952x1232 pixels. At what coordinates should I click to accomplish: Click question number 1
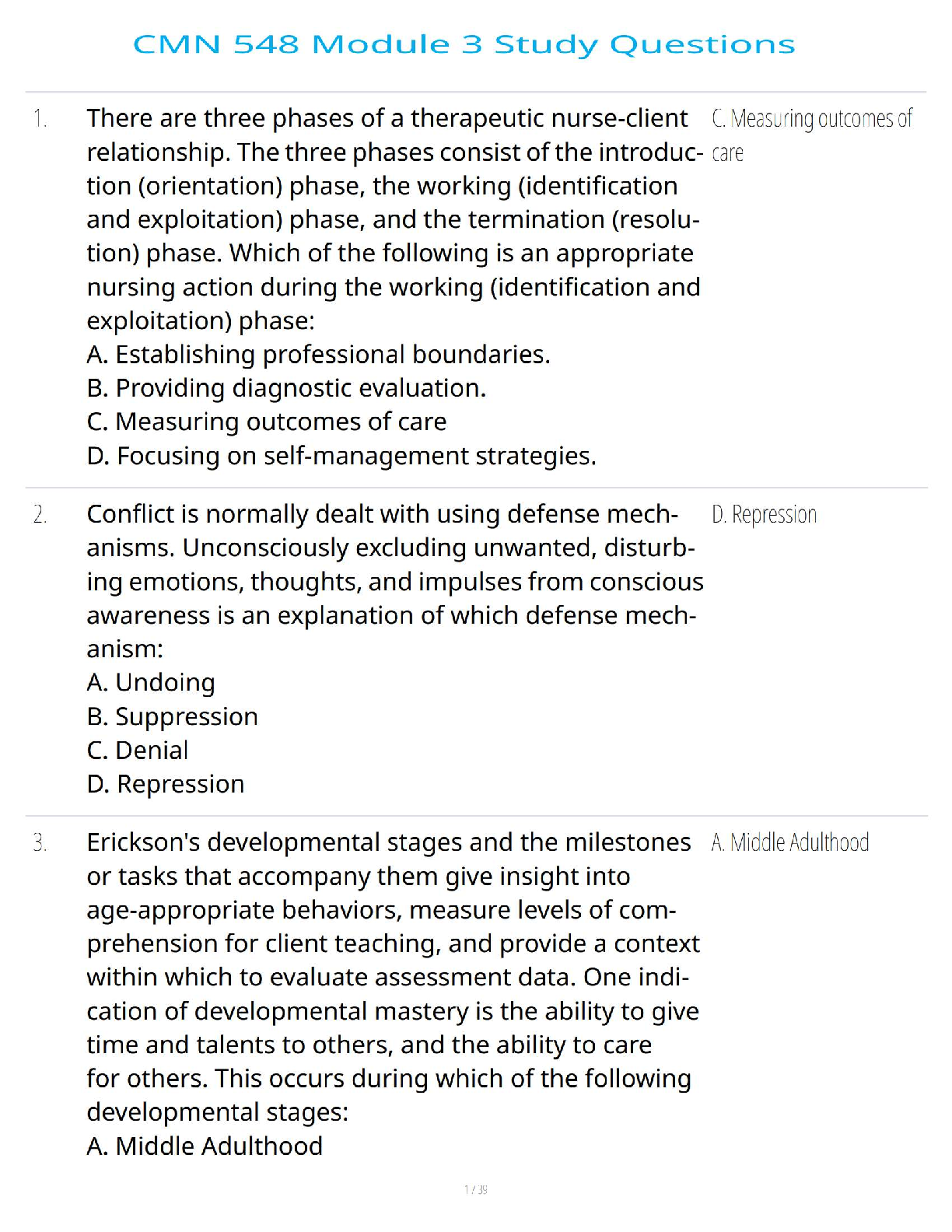tap(40, 119)
